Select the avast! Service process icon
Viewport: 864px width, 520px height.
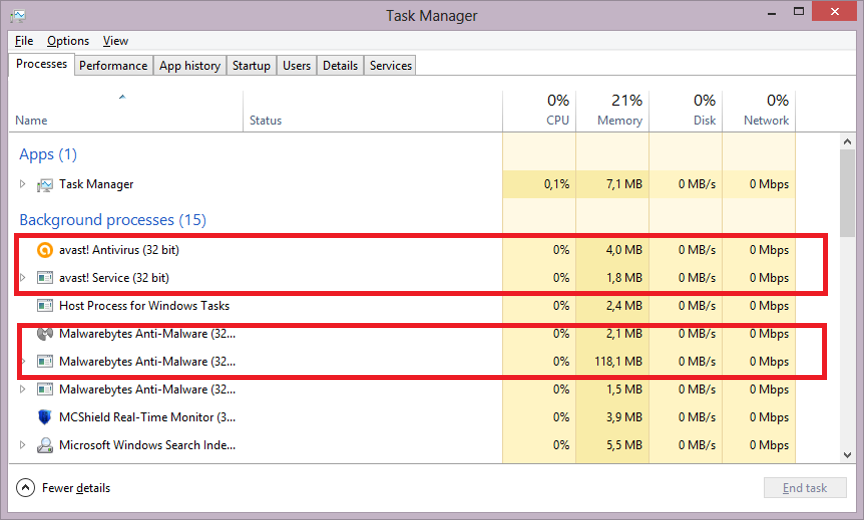tap(45, 278)
